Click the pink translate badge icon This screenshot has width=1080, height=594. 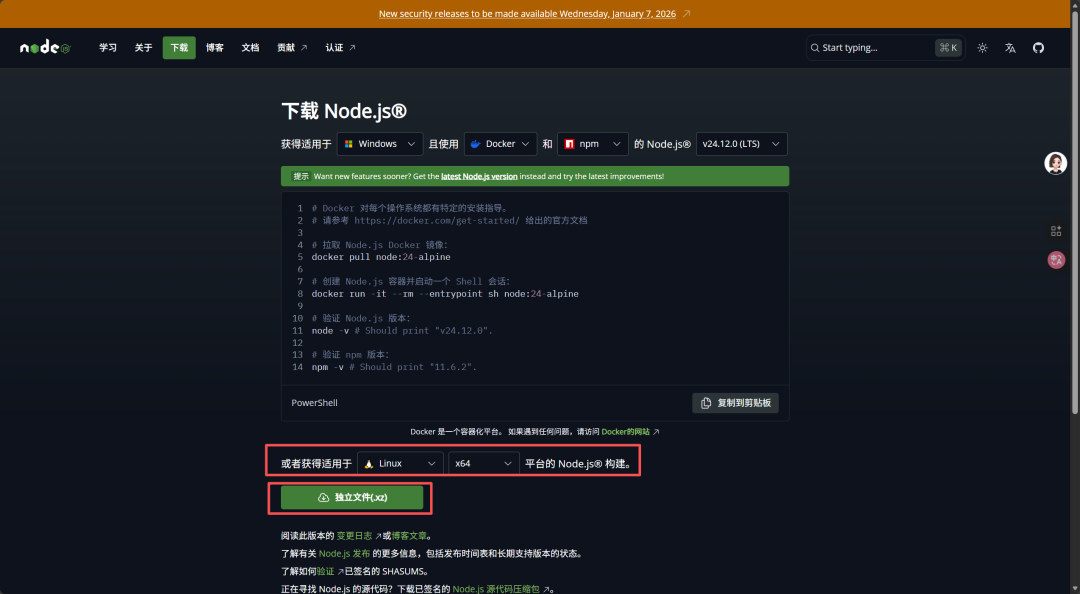tap(1056, 260)
